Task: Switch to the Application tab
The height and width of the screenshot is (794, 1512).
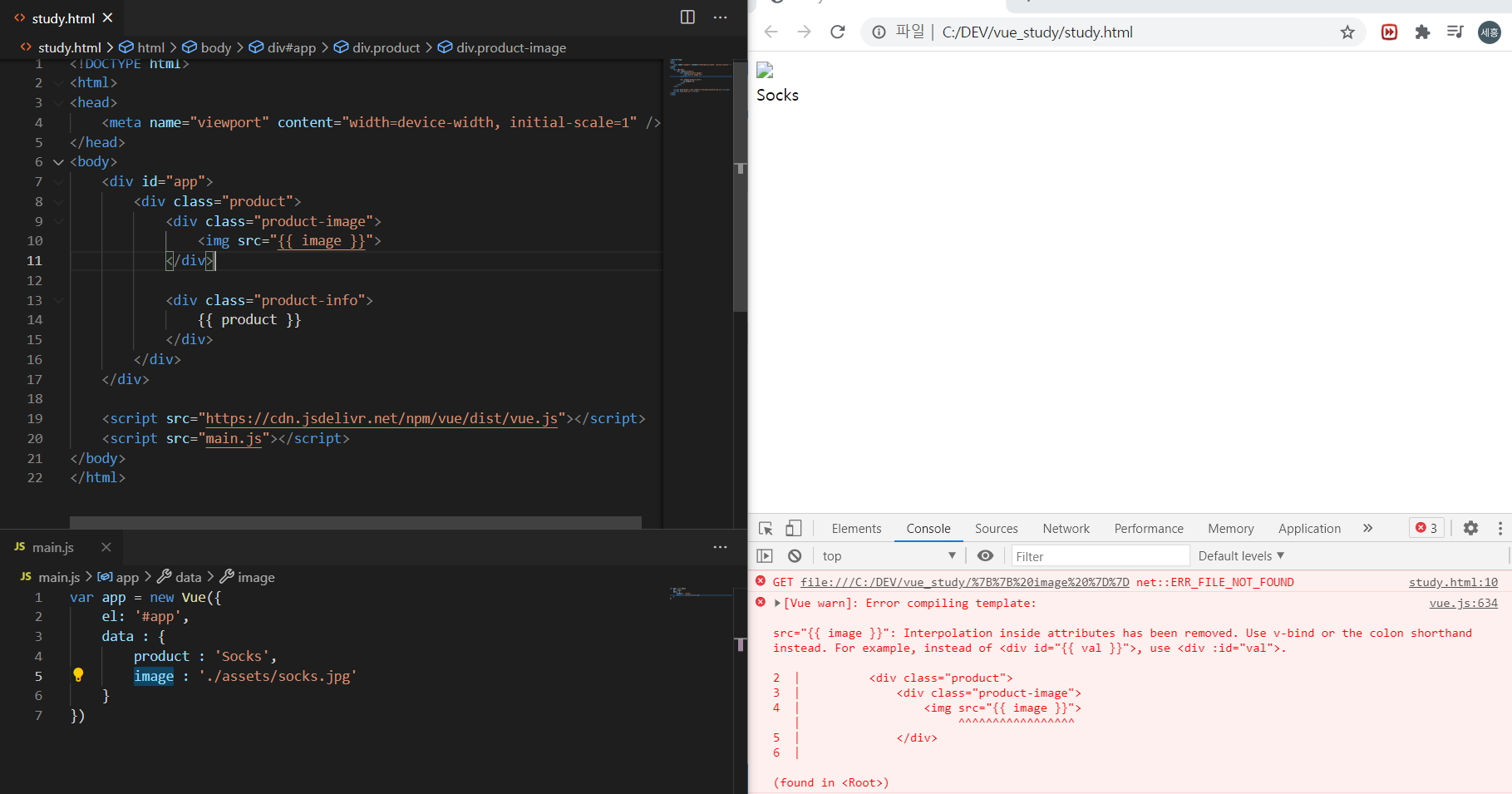Action: click(x=1309, y=529)
